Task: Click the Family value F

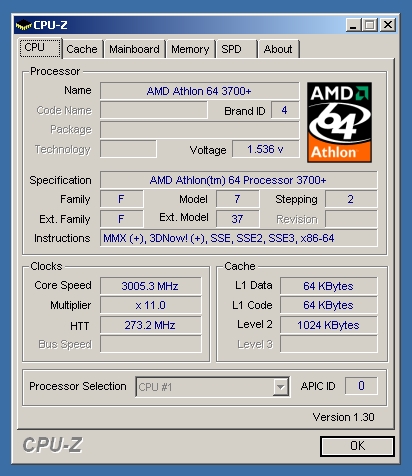Action: pos(122,199)
